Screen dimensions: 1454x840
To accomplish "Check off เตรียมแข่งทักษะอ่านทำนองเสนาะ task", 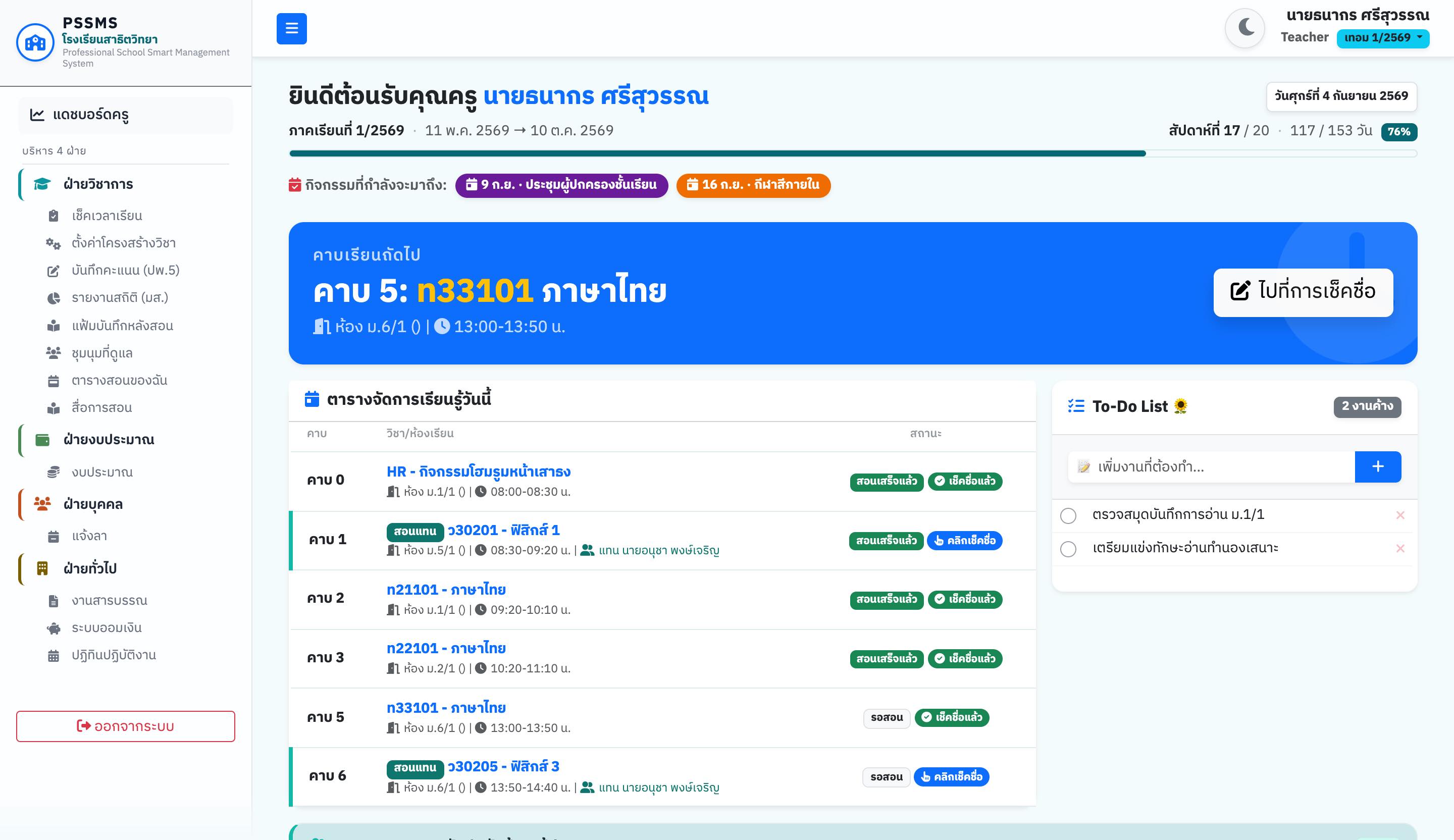I will (x=1068, y=549).
